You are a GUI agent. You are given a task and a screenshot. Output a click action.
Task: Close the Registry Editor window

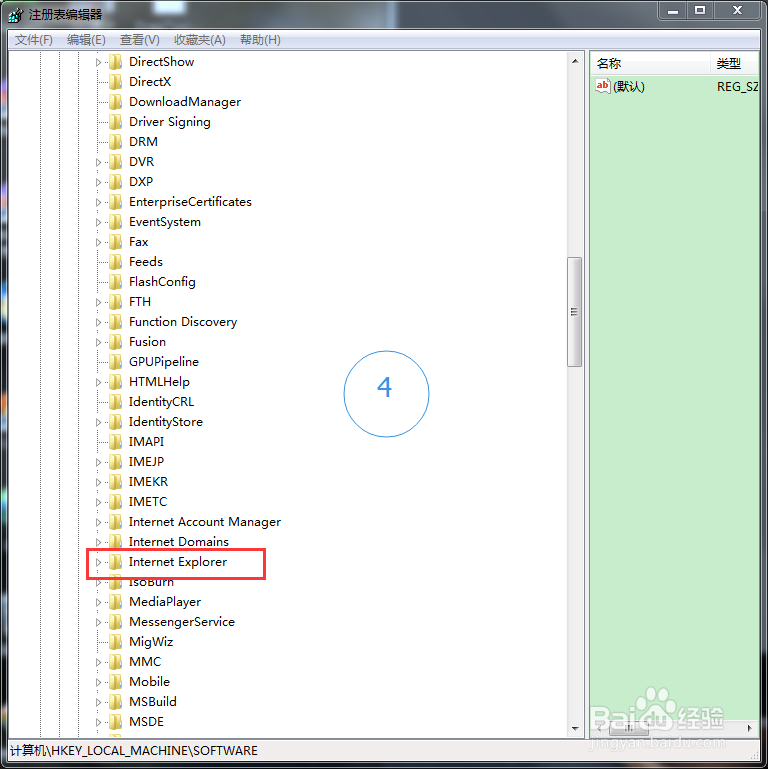737,11
